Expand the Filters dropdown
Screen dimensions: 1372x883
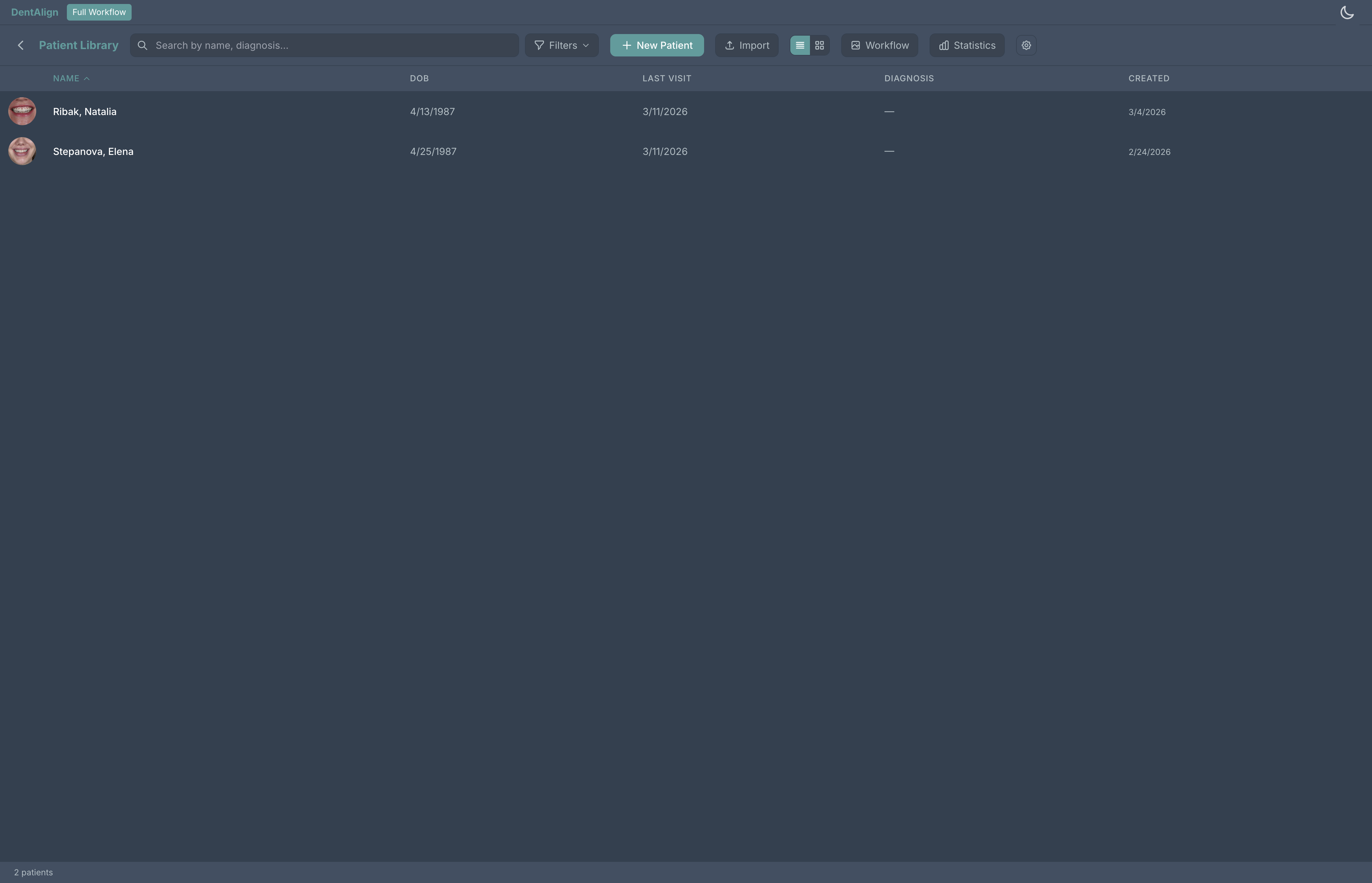561,45
